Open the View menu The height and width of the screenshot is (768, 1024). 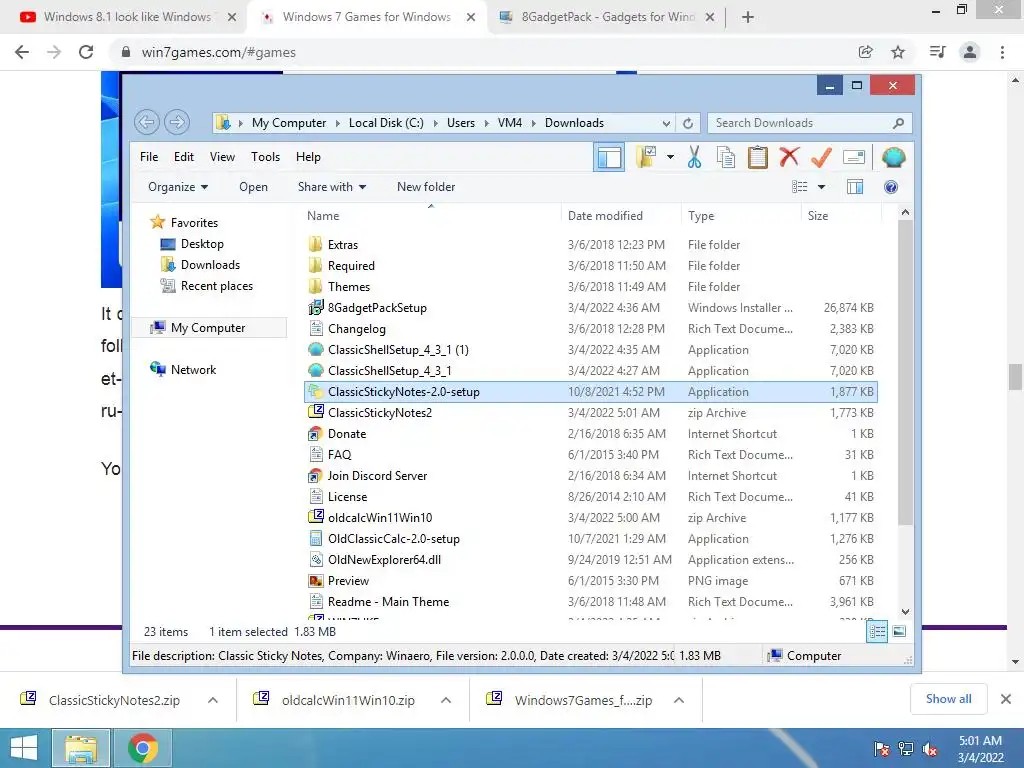click(x=222, y=157)
